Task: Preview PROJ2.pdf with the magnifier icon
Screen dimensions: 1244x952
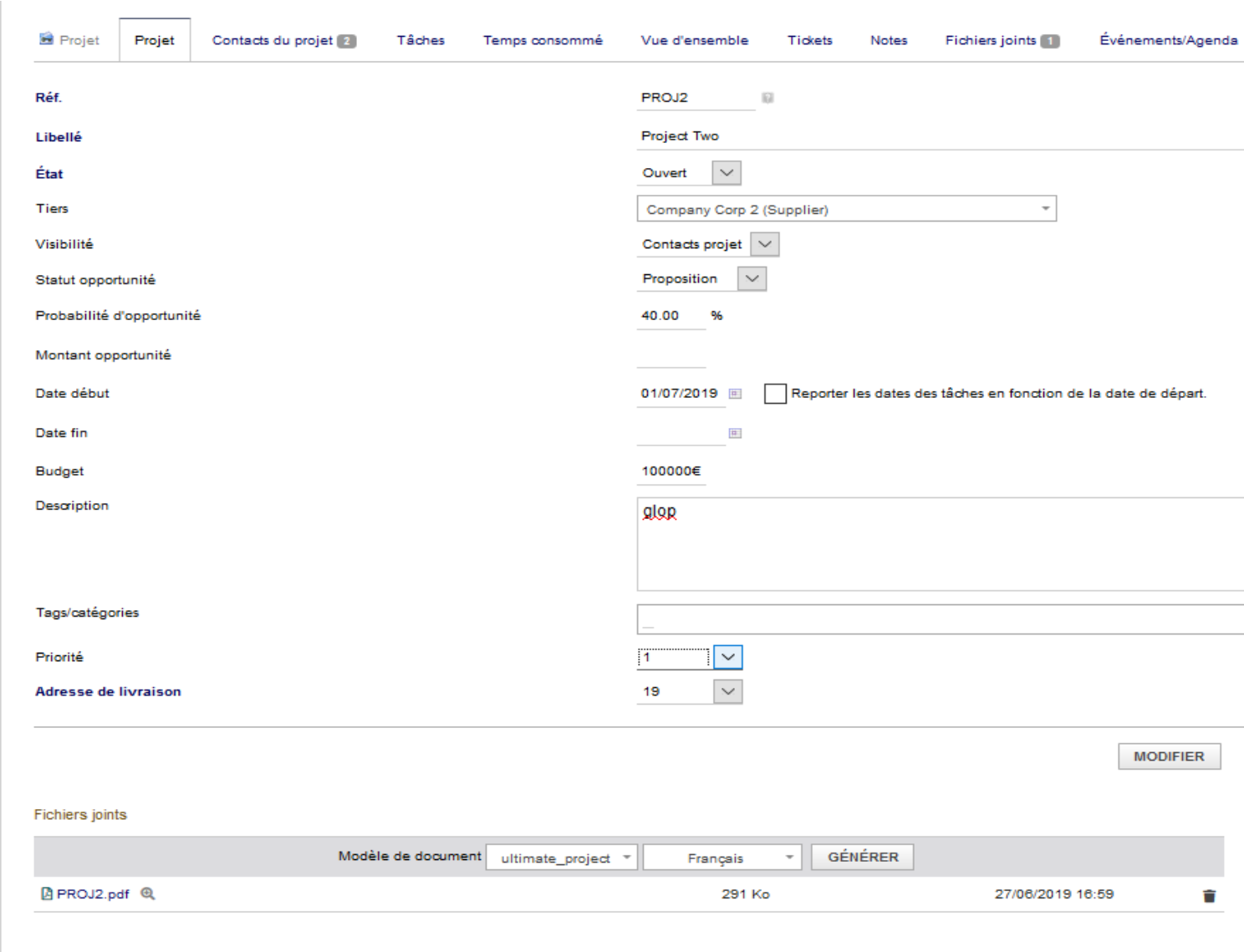Action: pos(148,893)
